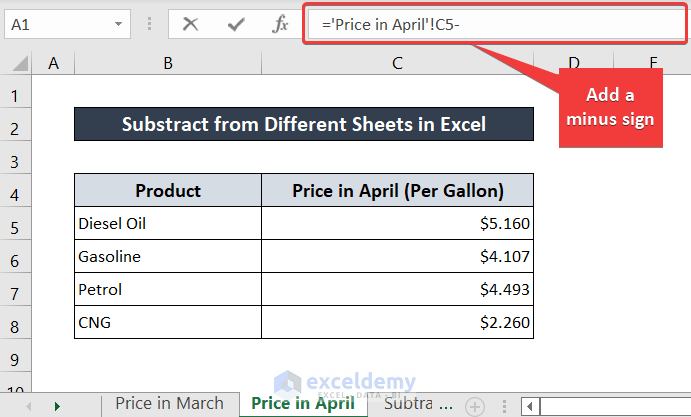Select the Gasoline product cell

[168, 257]
